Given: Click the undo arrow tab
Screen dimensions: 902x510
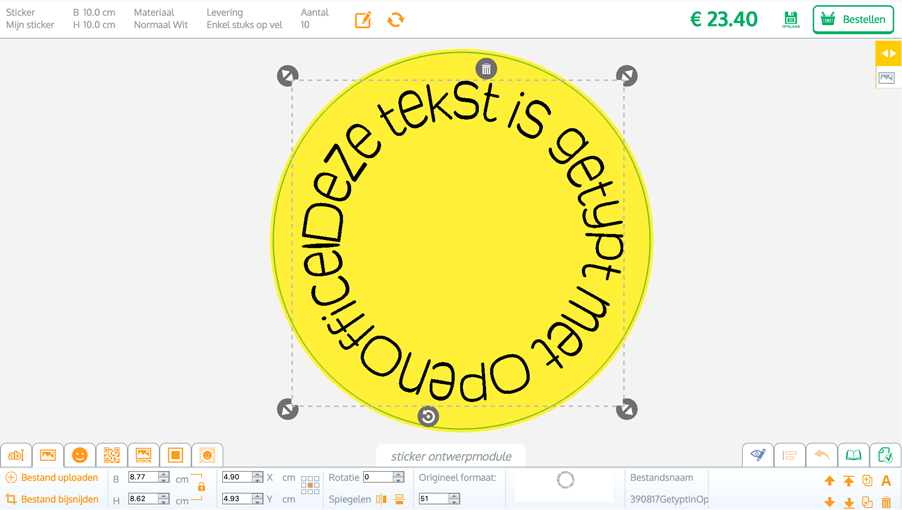Looking at the screenshot, I should point(821,455).
